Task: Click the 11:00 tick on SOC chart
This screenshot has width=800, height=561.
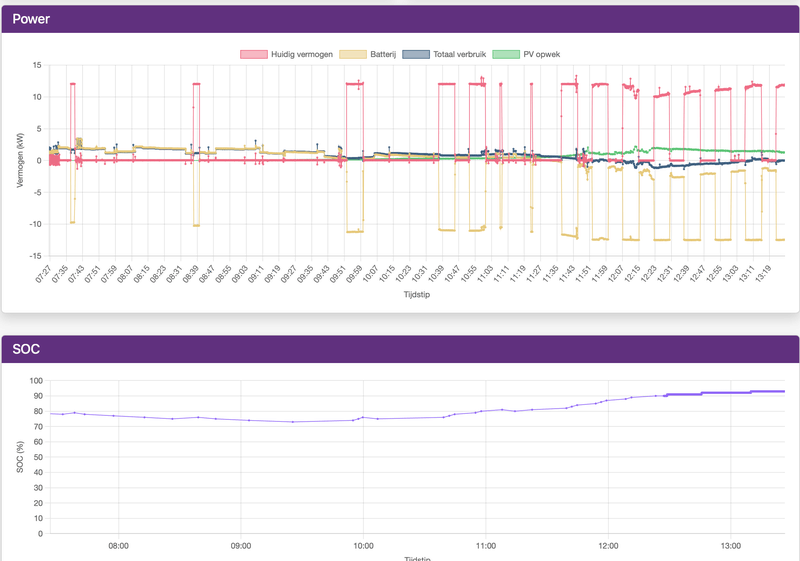Action: click(486, 546)
